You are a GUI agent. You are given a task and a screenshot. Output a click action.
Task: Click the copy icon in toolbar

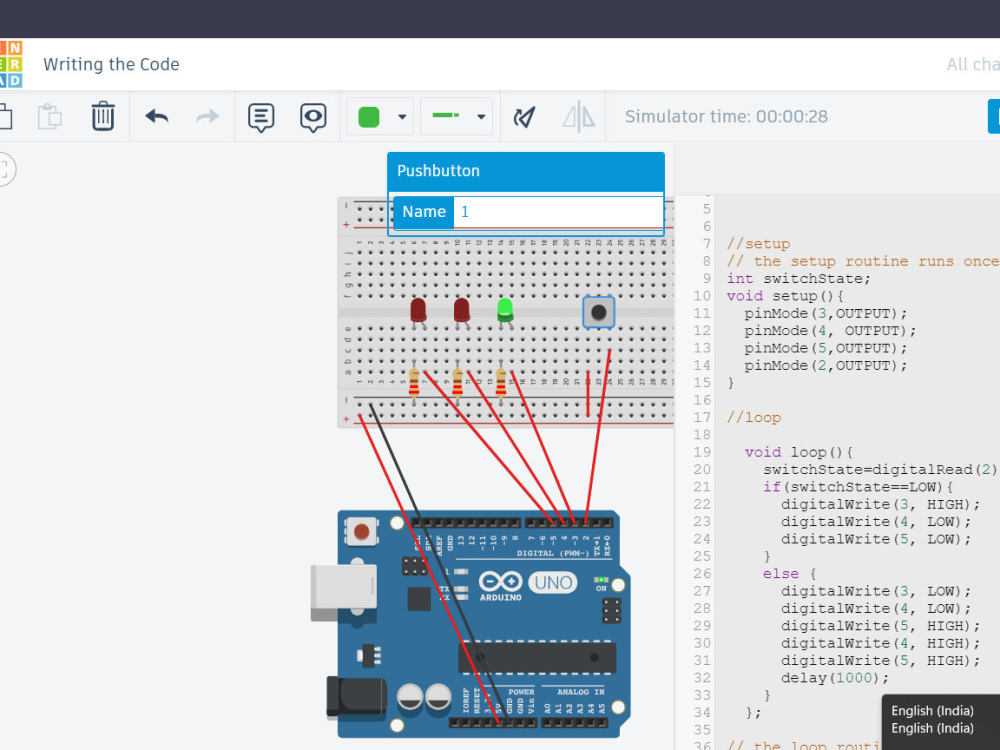[5, 117]
